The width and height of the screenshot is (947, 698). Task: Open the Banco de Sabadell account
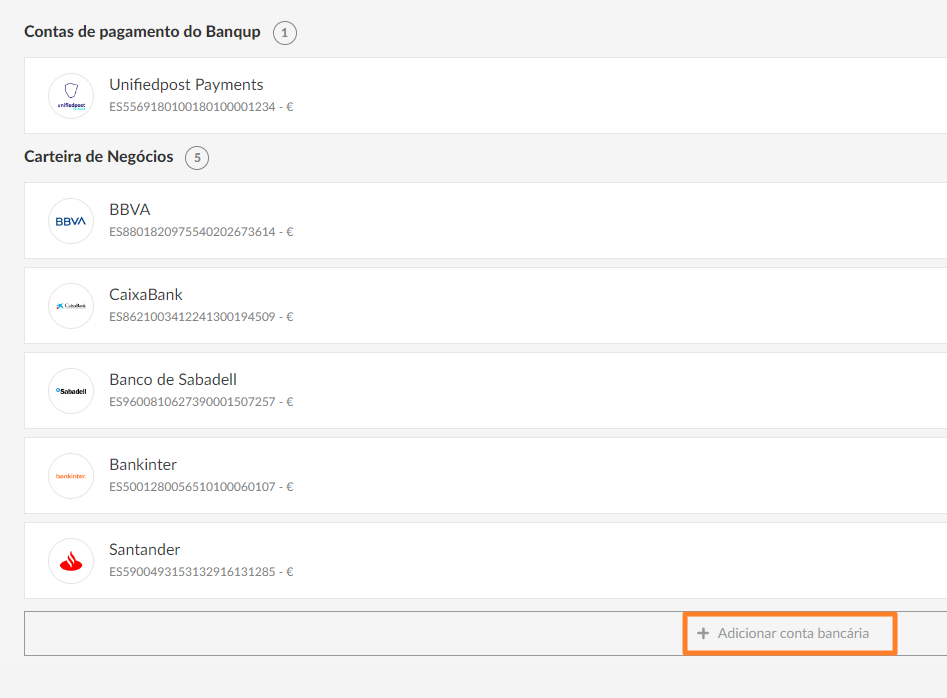(486, 391)
